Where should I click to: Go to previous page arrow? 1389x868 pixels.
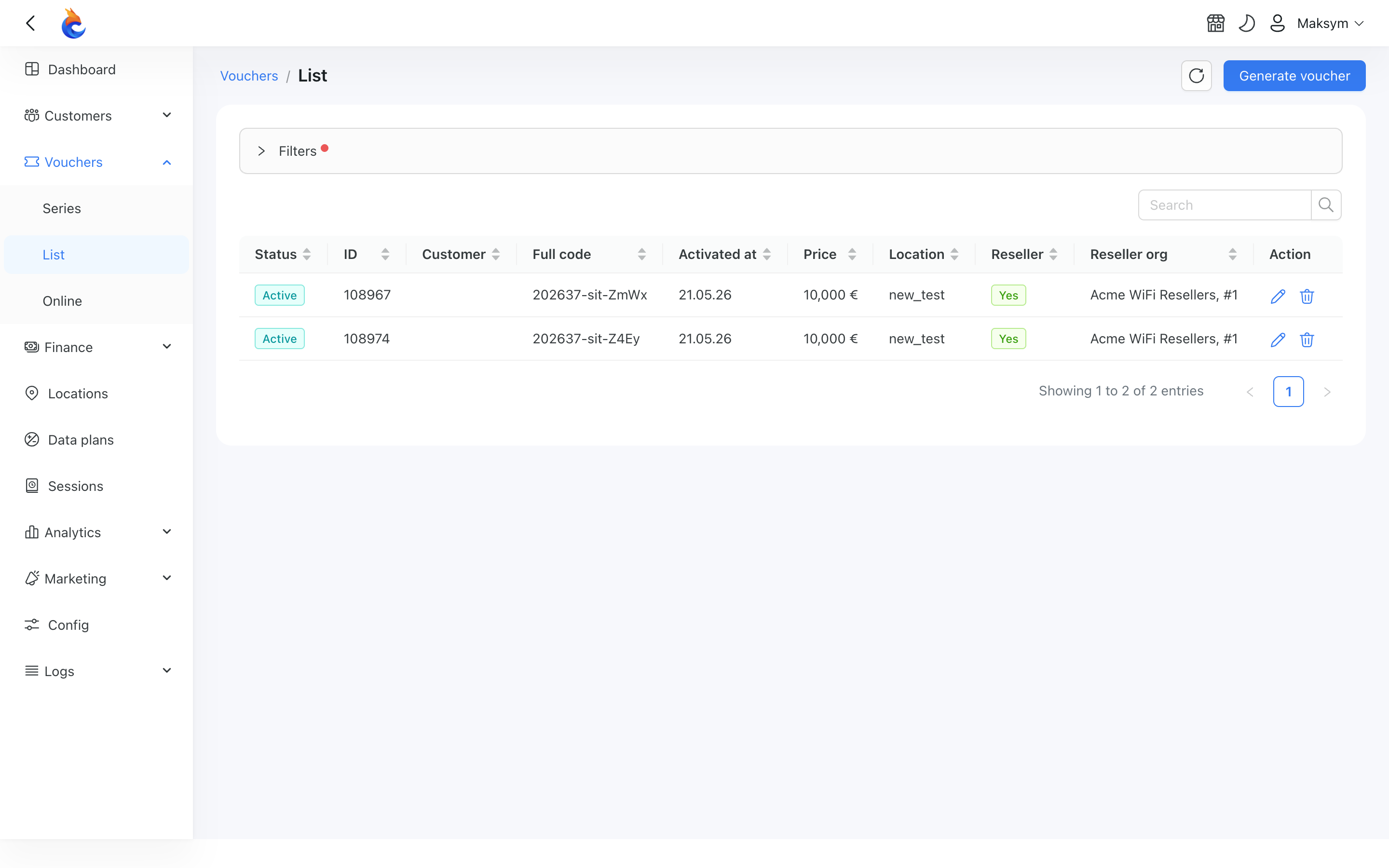(x=1250, y=392)
